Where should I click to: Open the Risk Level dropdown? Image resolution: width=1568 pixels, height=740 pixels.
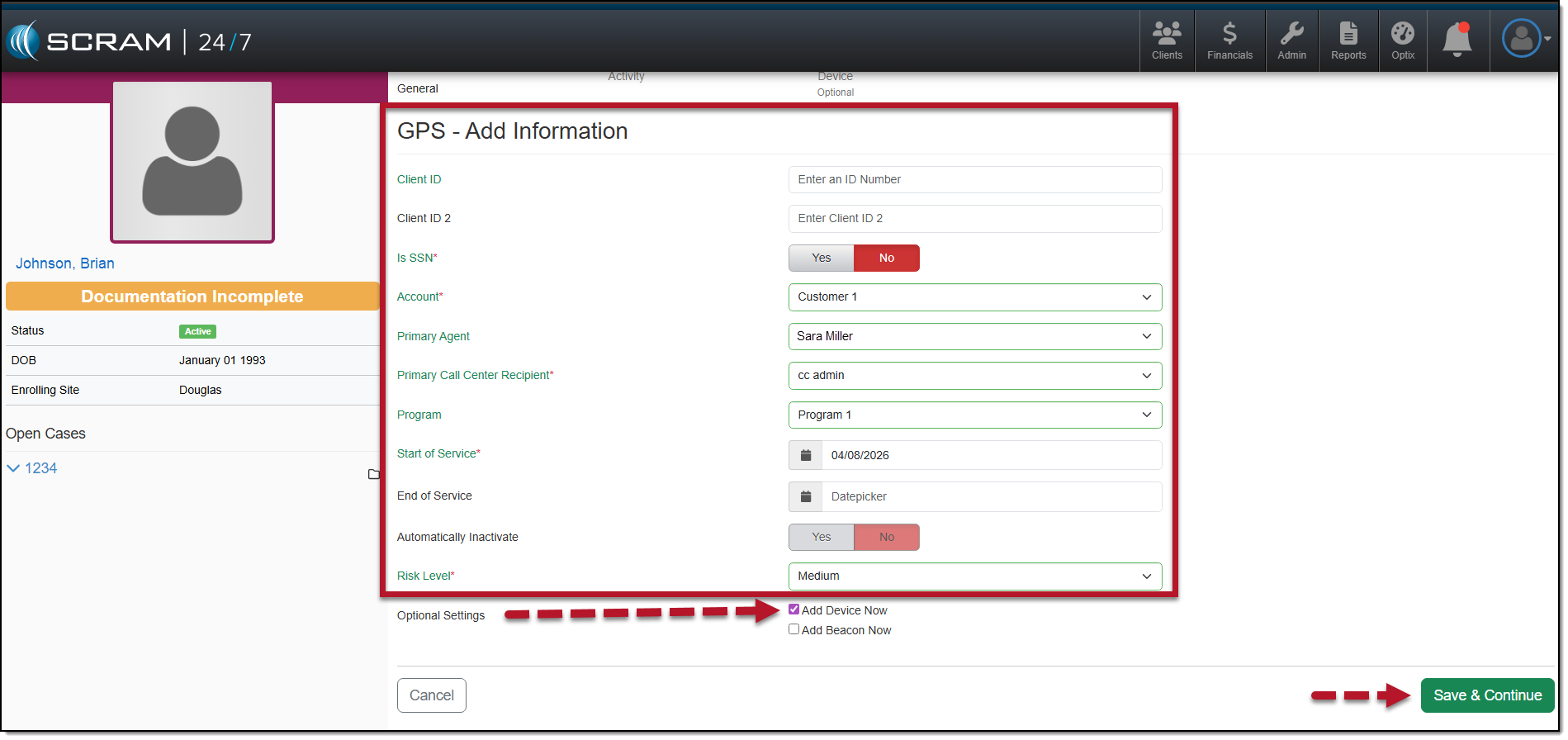(974, 576)
